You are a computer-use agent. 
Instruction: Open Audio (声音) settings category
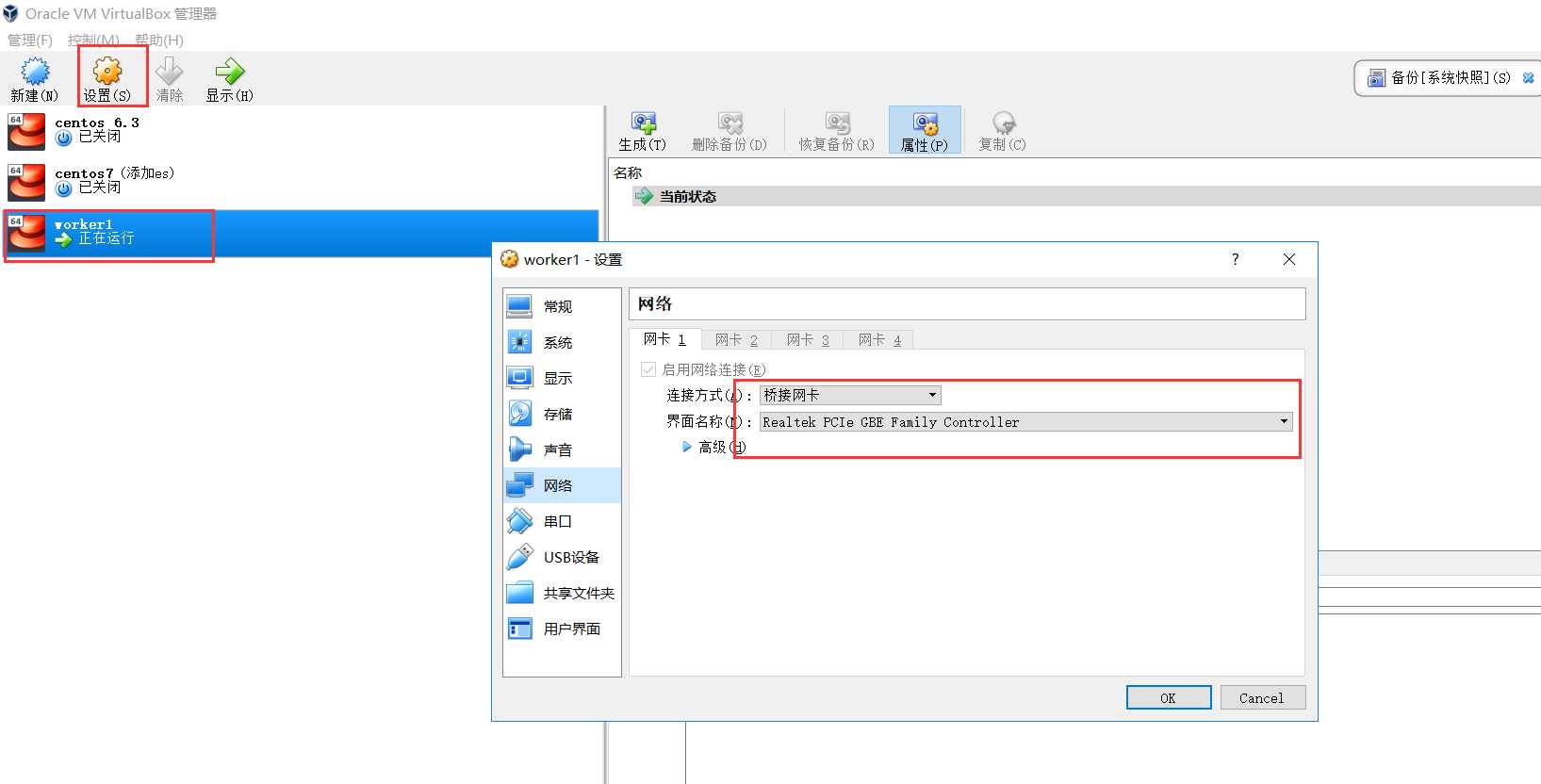(562, 449)
